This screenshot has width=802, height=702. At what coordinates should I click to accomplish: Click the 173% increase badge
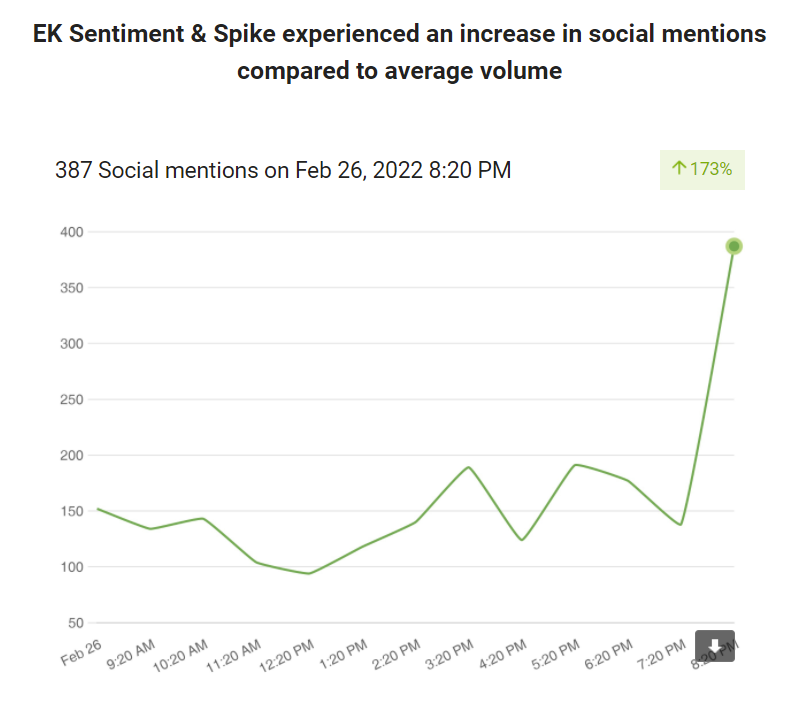point(702,169)
